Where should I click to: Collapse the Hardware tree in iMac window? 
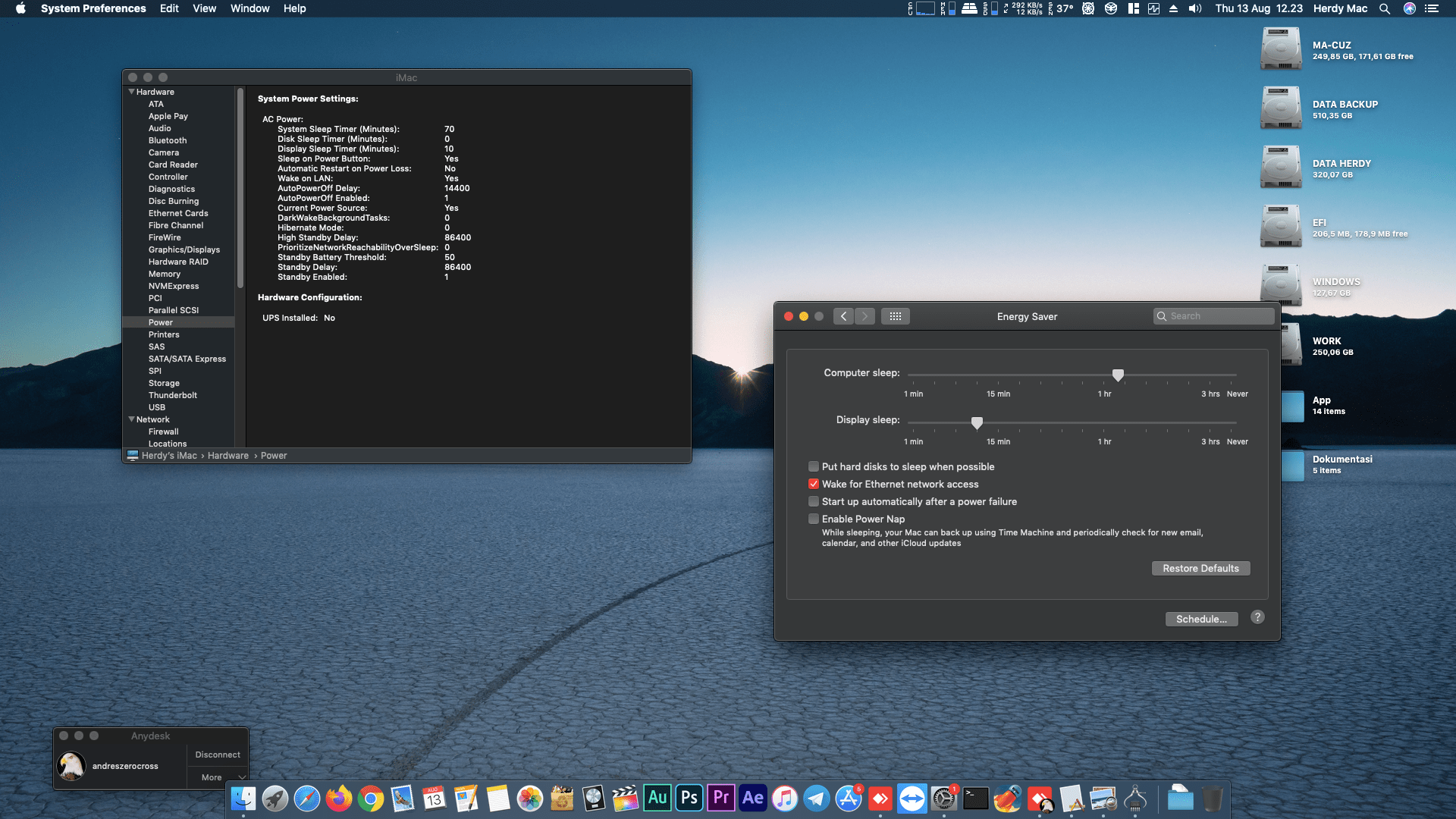click(131, 92)
